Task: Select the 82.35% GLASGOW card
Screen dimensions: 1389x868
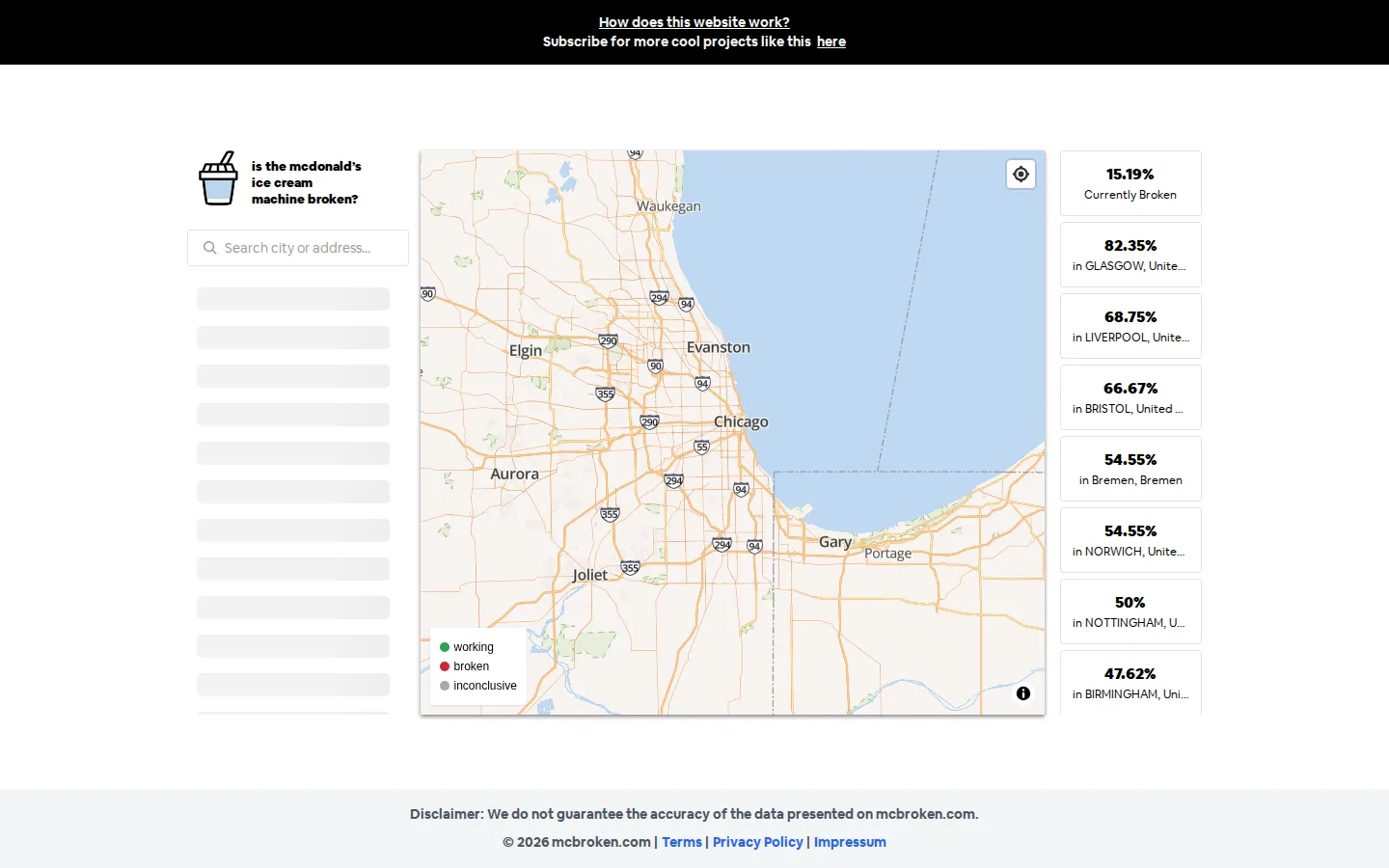Action: pos(1130,255)
